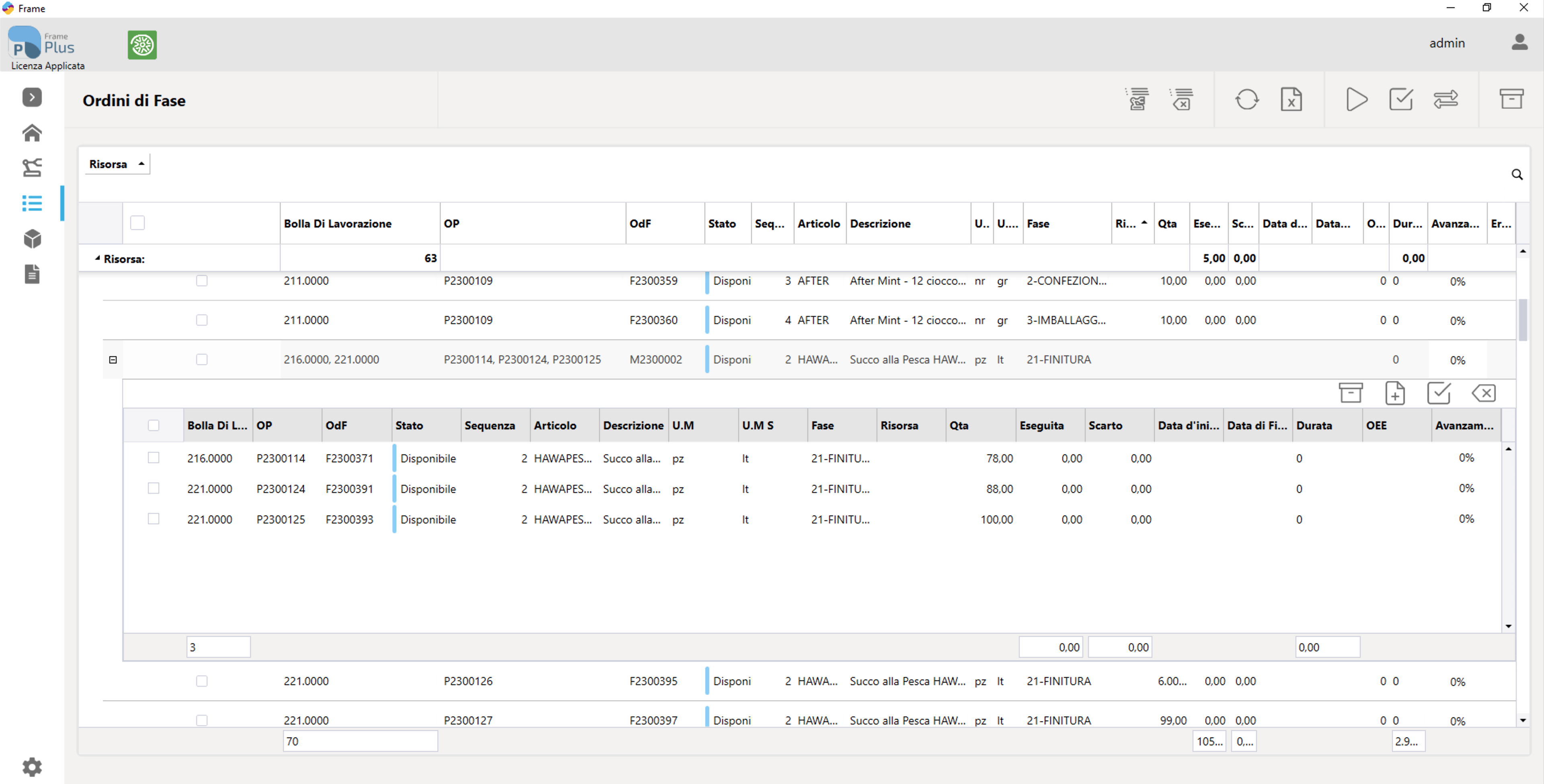Open the robot arm production icon
This screenshot has height=784, width=1544.
[32, 168]
